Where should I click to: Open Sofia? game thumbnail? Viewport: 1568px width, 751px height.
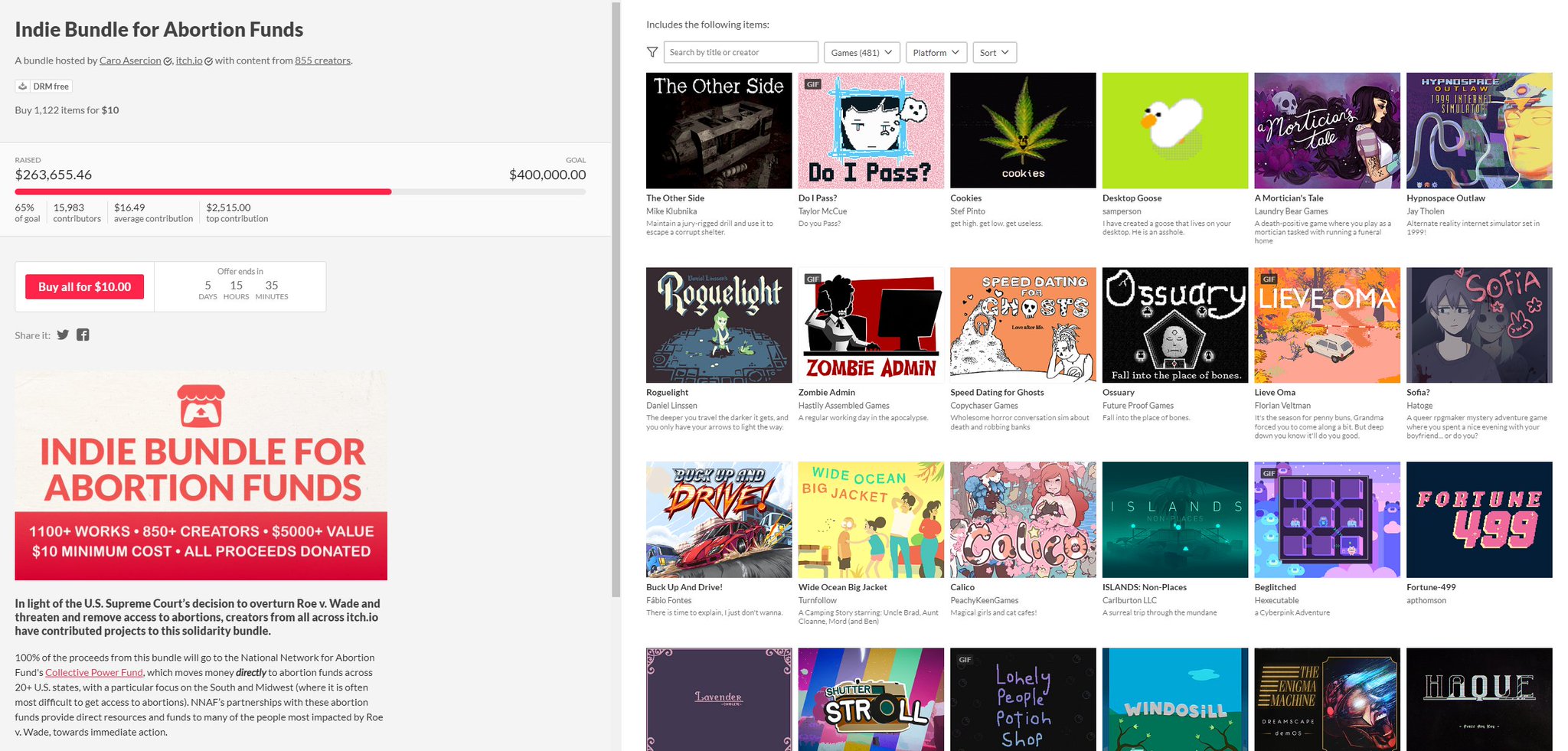[1479, 325]
